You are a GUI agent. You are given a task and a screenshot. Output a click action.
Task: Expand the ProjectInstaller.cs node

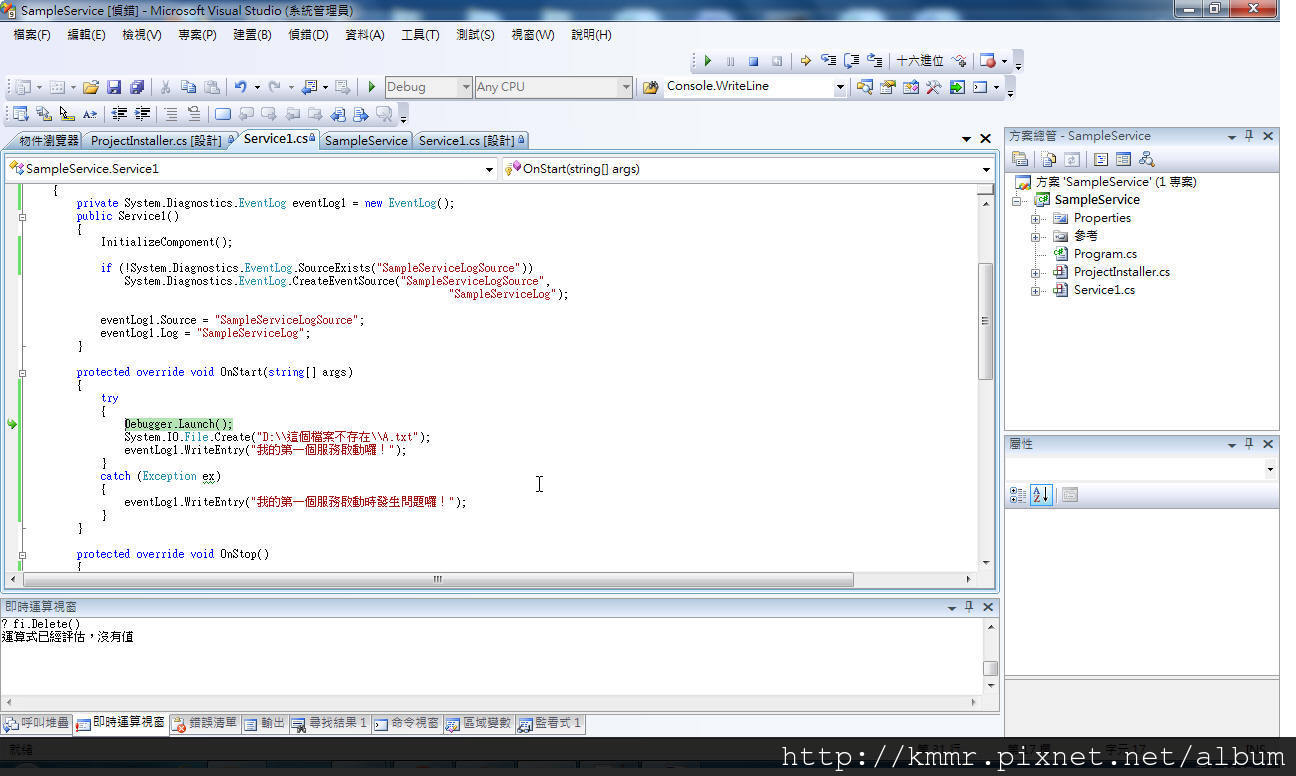1036,273
